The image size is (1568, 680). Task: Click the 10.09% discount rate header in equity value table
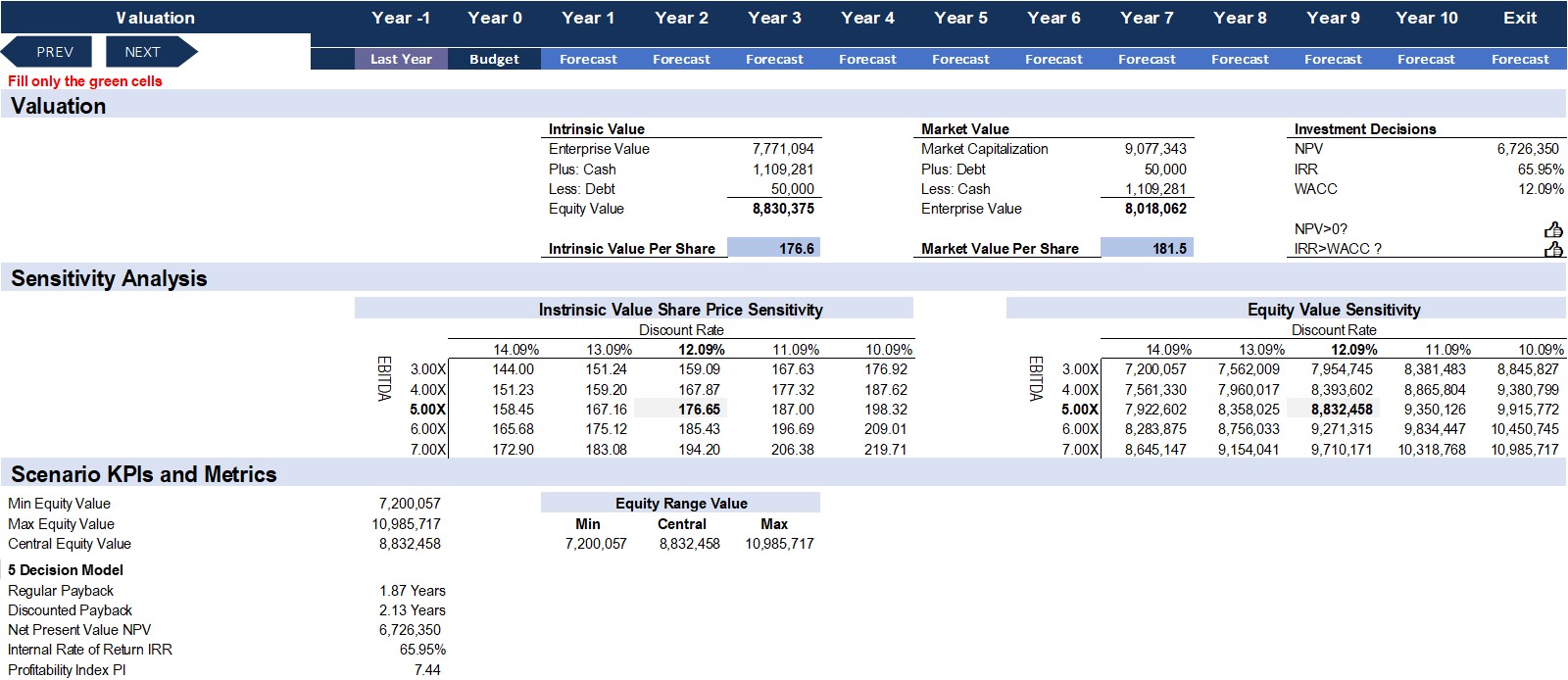pos(1541,350)
